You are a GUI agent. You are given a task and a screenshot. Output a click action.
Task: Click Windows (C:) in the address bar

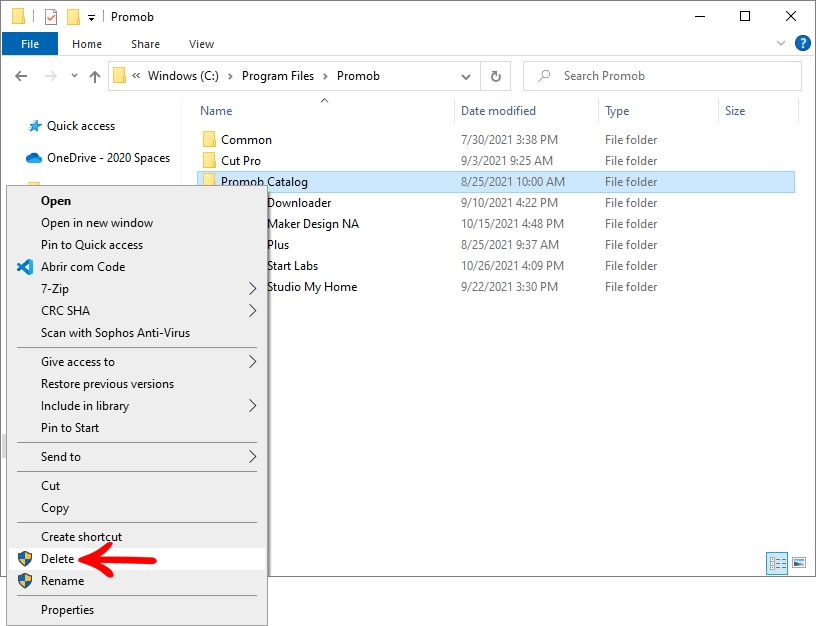tap(183, 76)
